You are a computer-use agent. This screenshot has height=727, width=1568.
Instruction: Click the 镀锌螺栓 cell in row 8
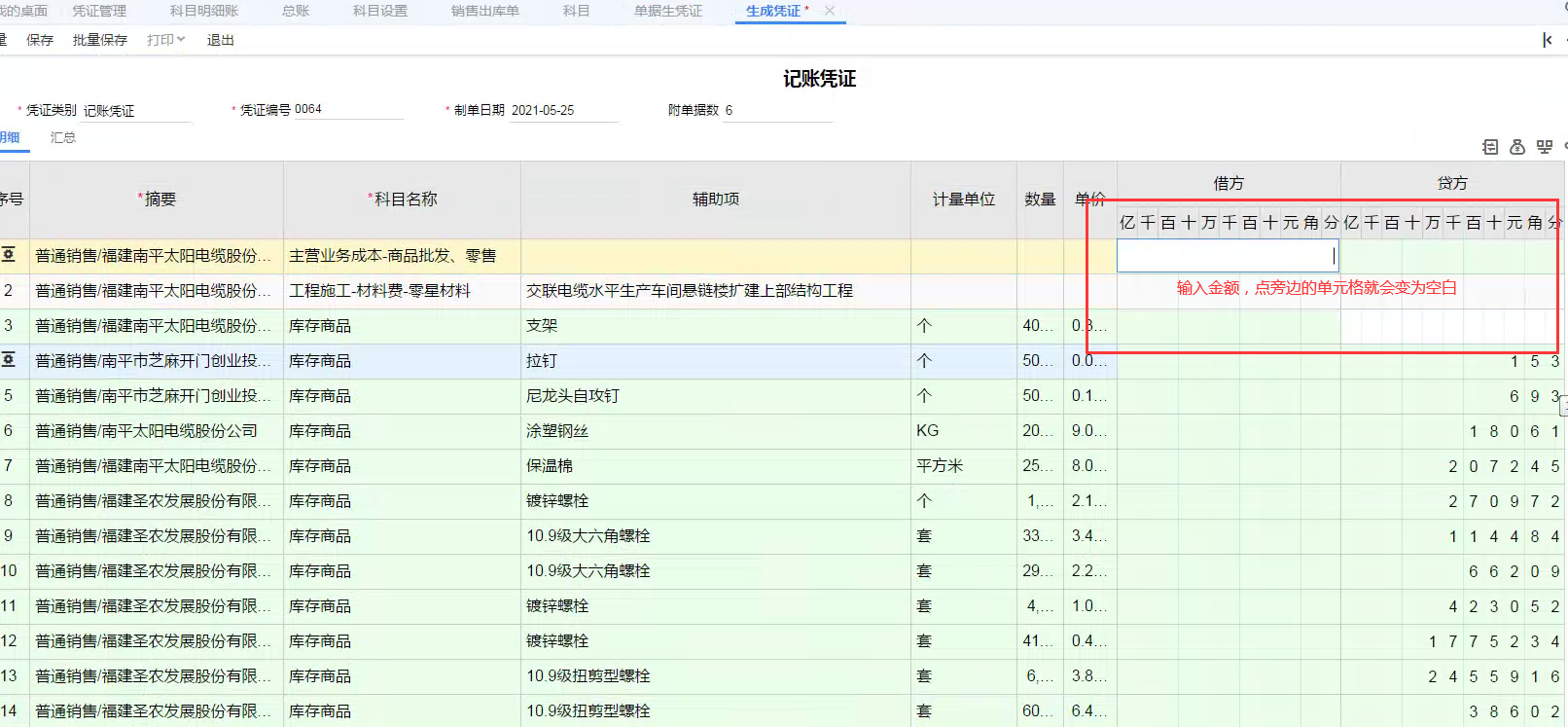[x=716, y=501]
